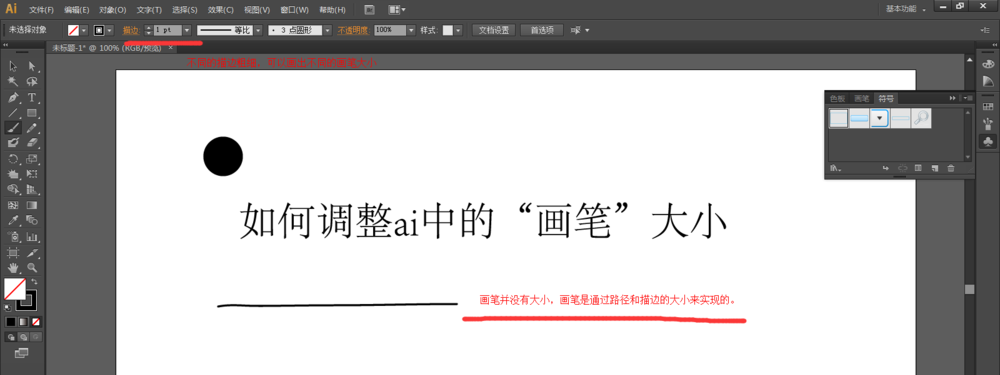Set color mode to solid Color
This screenshot has width=1000, height=375.
[11, 322]
